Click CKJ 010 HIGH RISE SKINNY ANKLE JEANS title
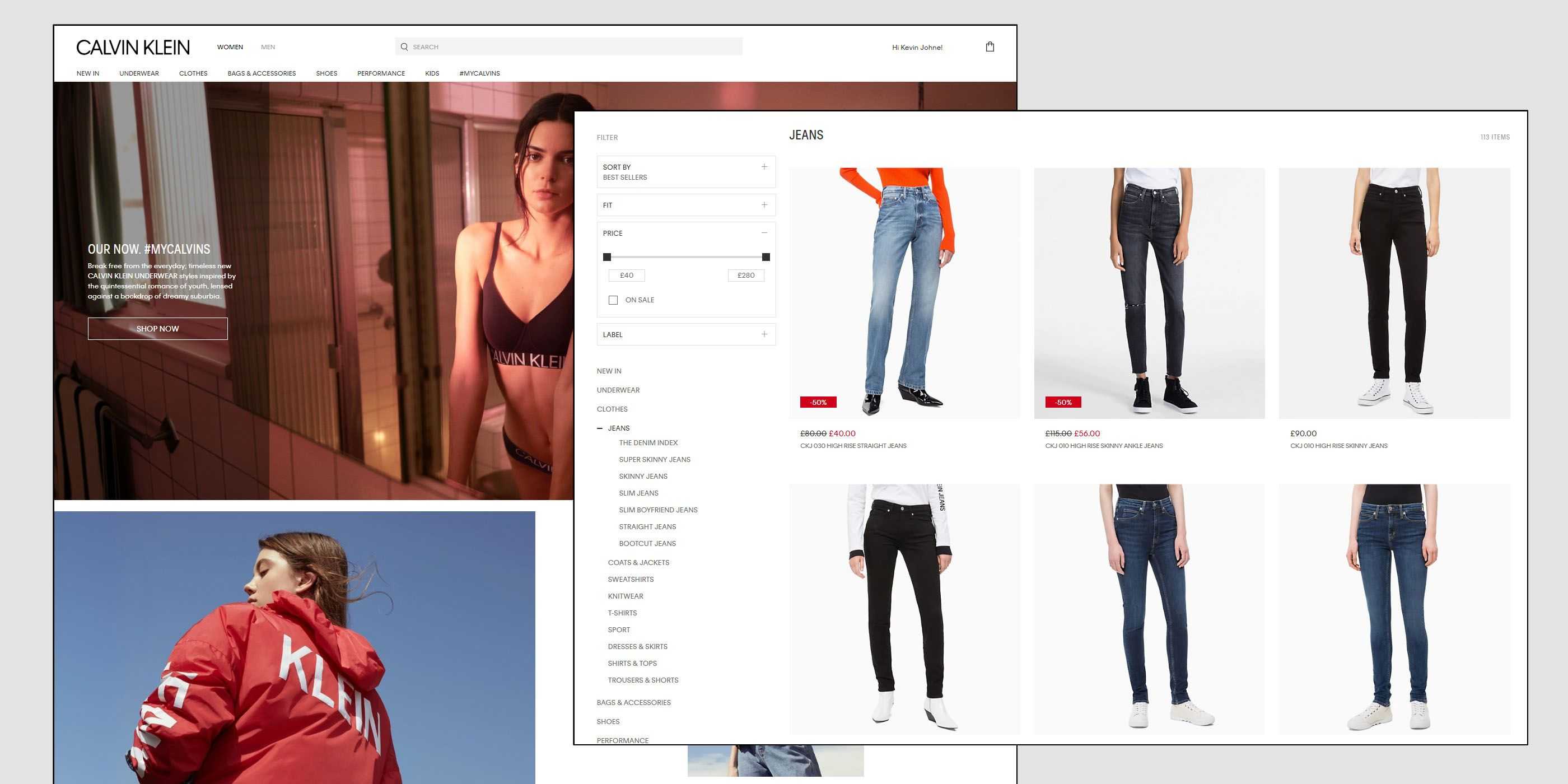 coord(1104,446)
